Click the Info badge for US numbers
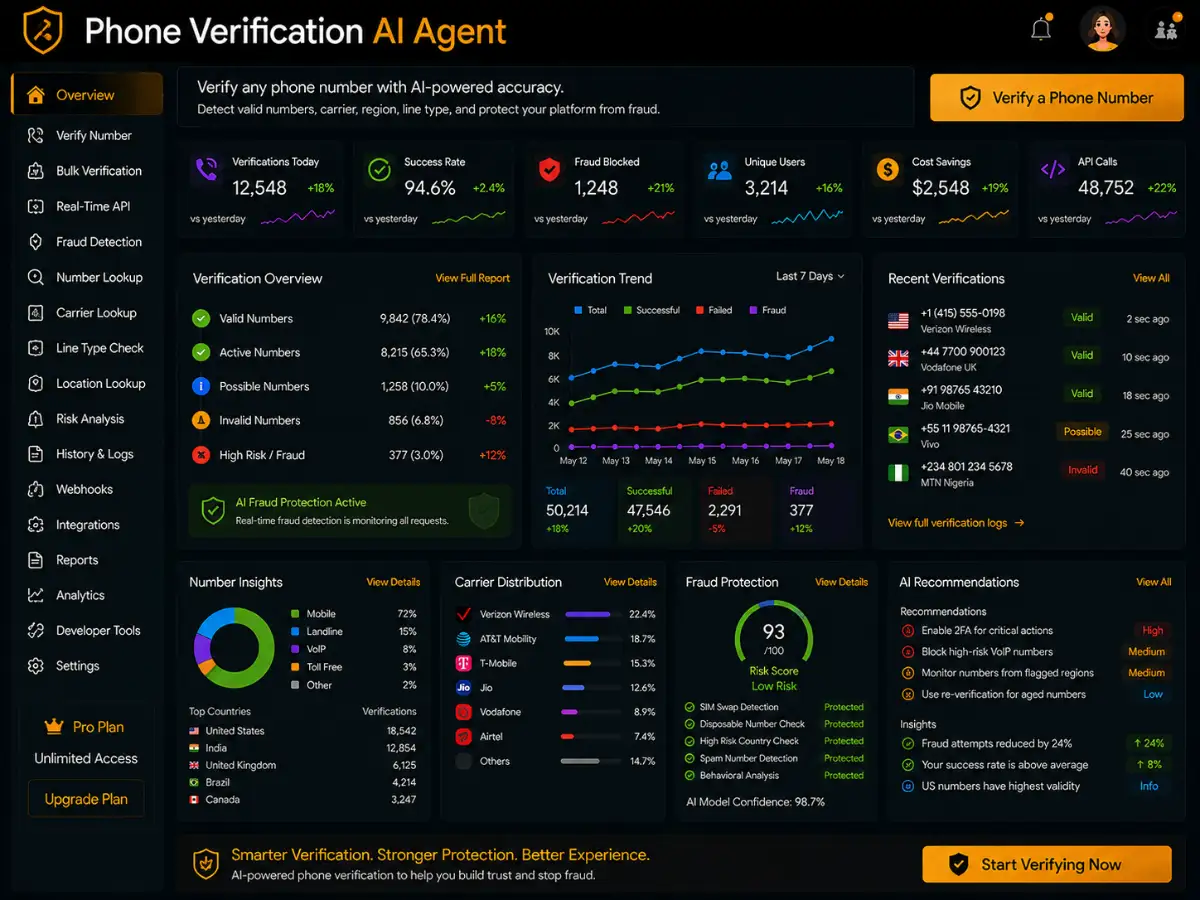Screen dimensions: 1200x900 1149,786
